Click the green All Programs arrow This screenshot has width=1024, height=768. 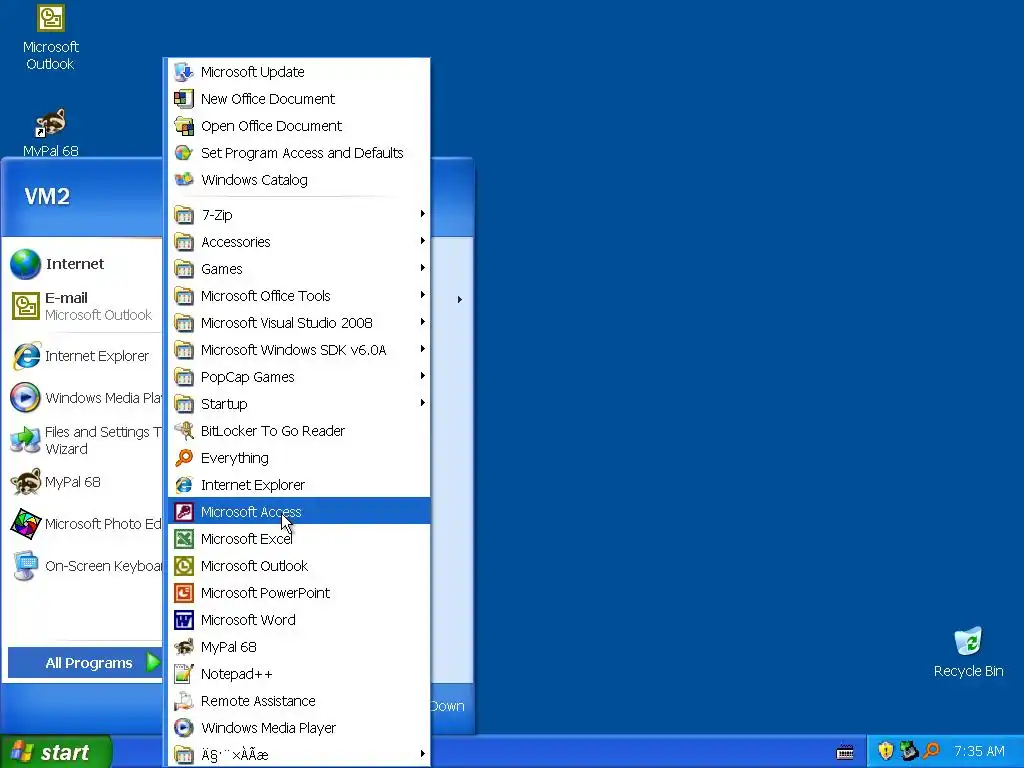(153, 663)
